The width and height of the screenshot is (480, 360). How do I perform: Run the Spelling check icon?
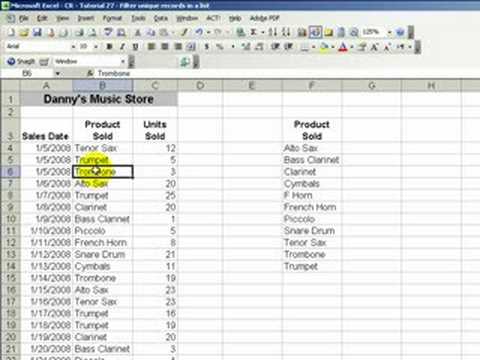pyautogui.click(x=108, y=32)
